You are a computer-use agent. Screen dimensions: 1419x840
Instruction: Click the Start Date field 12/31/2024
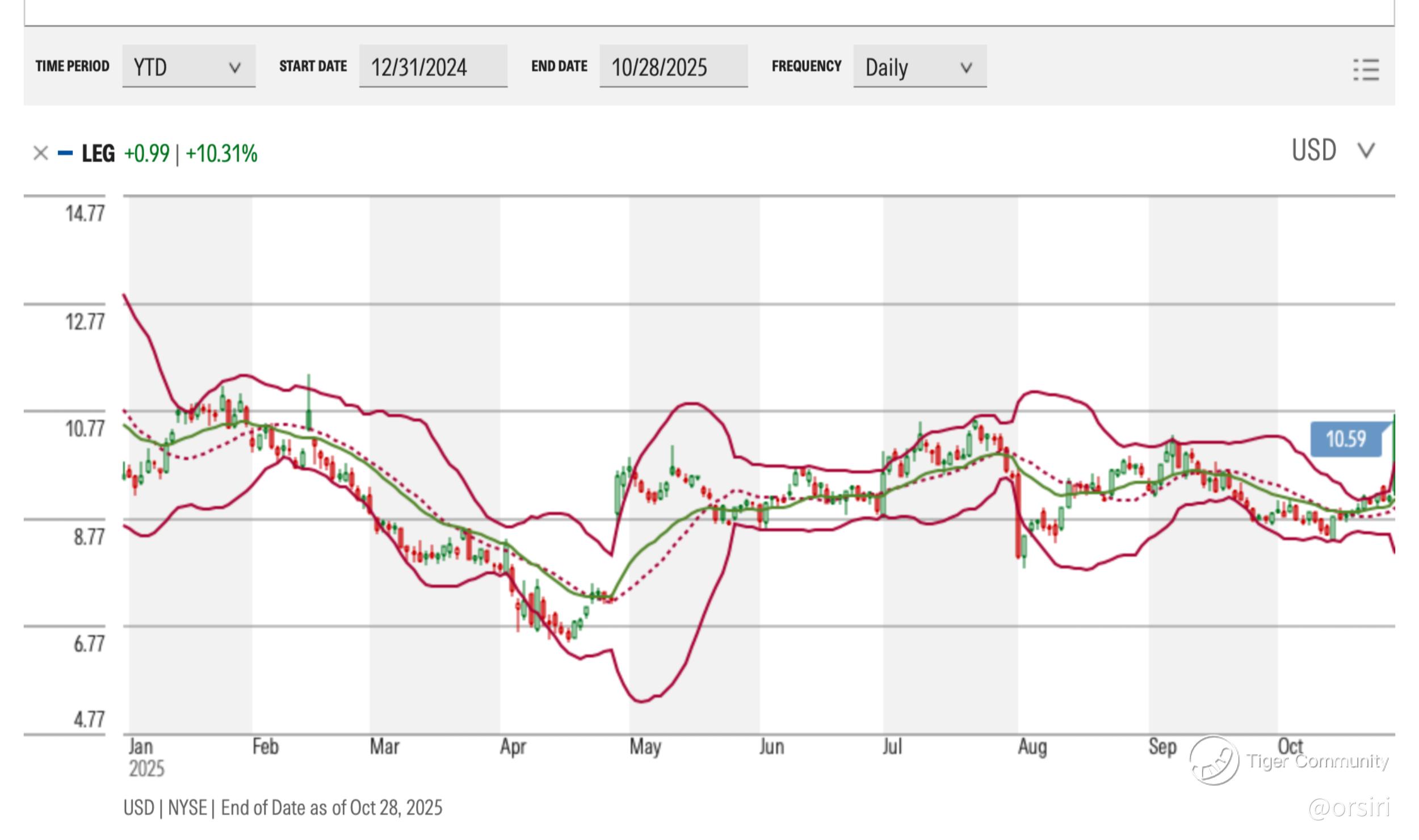coord(433,67)
